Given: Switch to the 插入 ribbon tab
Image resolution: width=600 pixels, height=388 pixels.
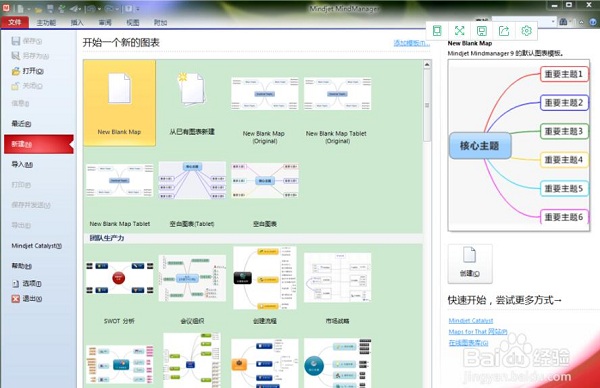Looking at the screenshot, I should click(77, 23).
